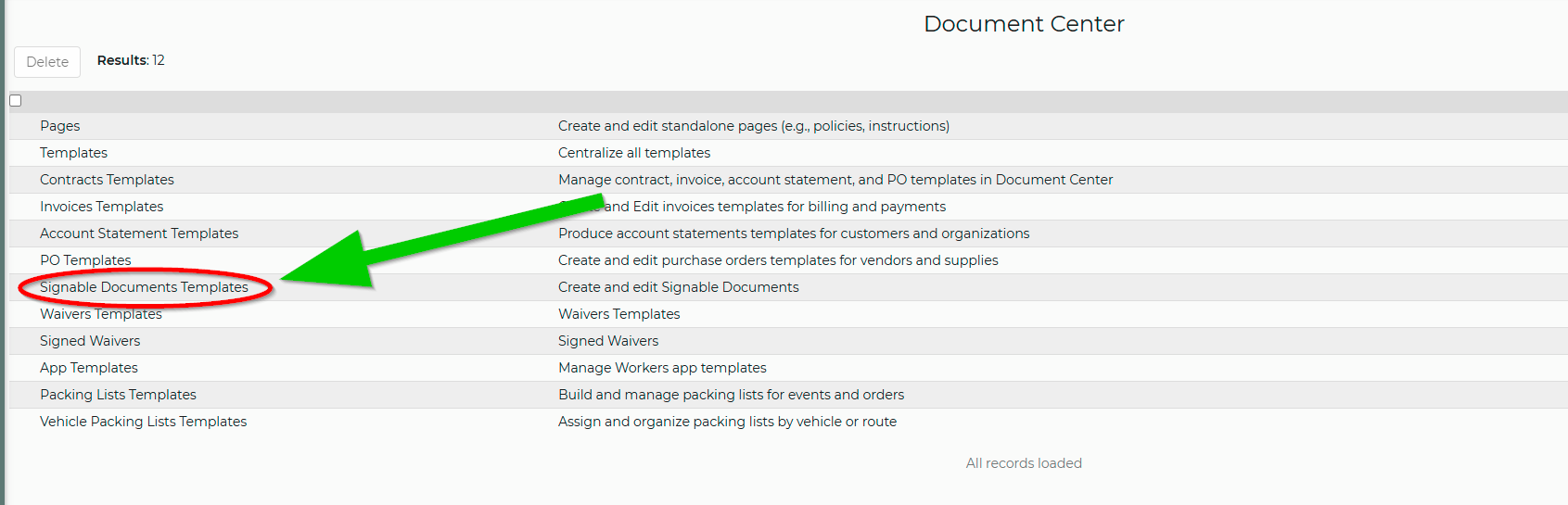Open App Templates
This screenshot has width=1568, height=505.
89,368
